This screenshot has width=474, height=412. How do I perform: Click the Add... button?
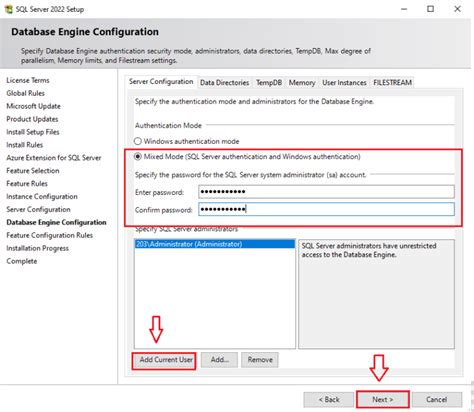[x=219, y=360]
